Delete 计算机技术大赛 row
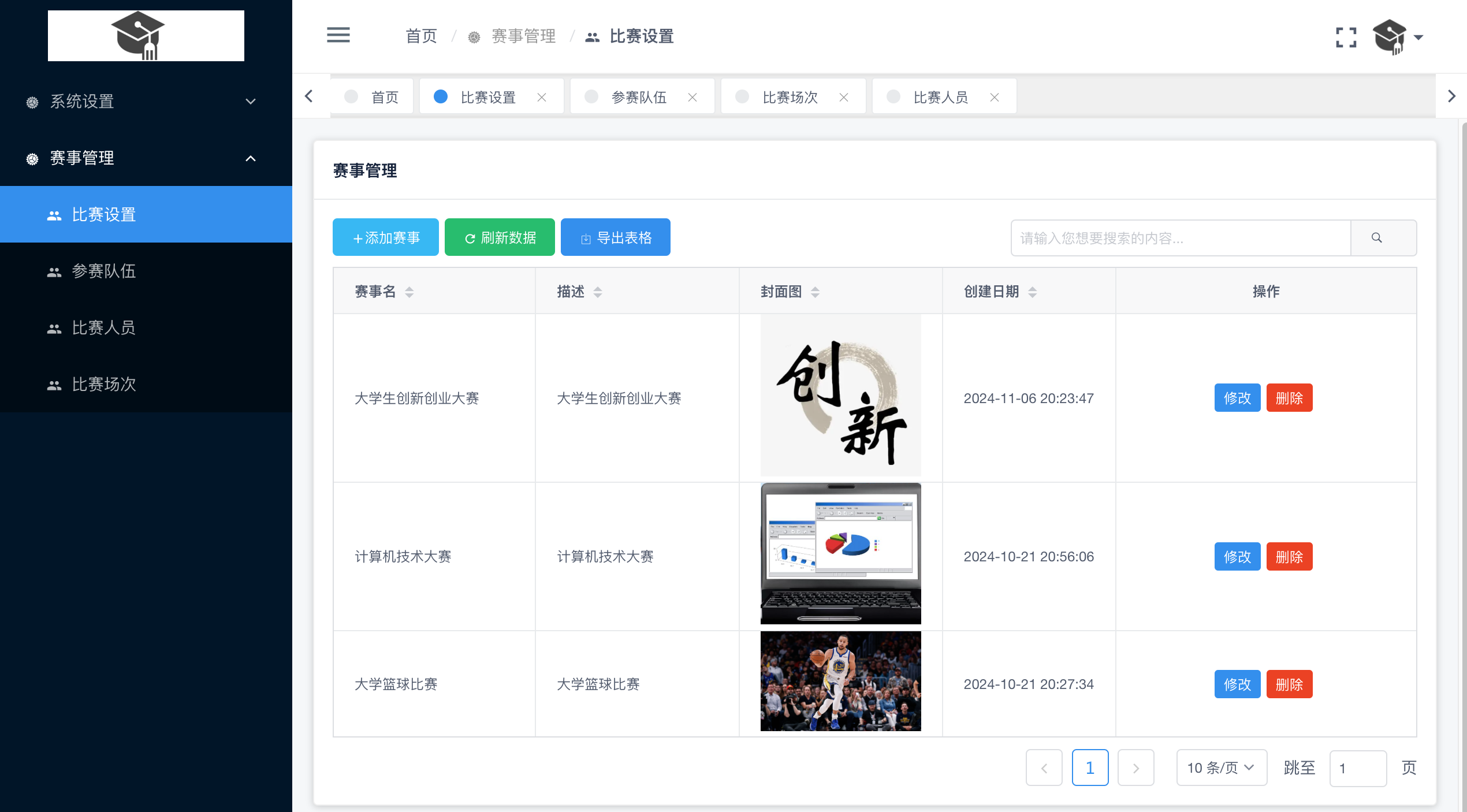1467x812 pixels. [1289, 556]
